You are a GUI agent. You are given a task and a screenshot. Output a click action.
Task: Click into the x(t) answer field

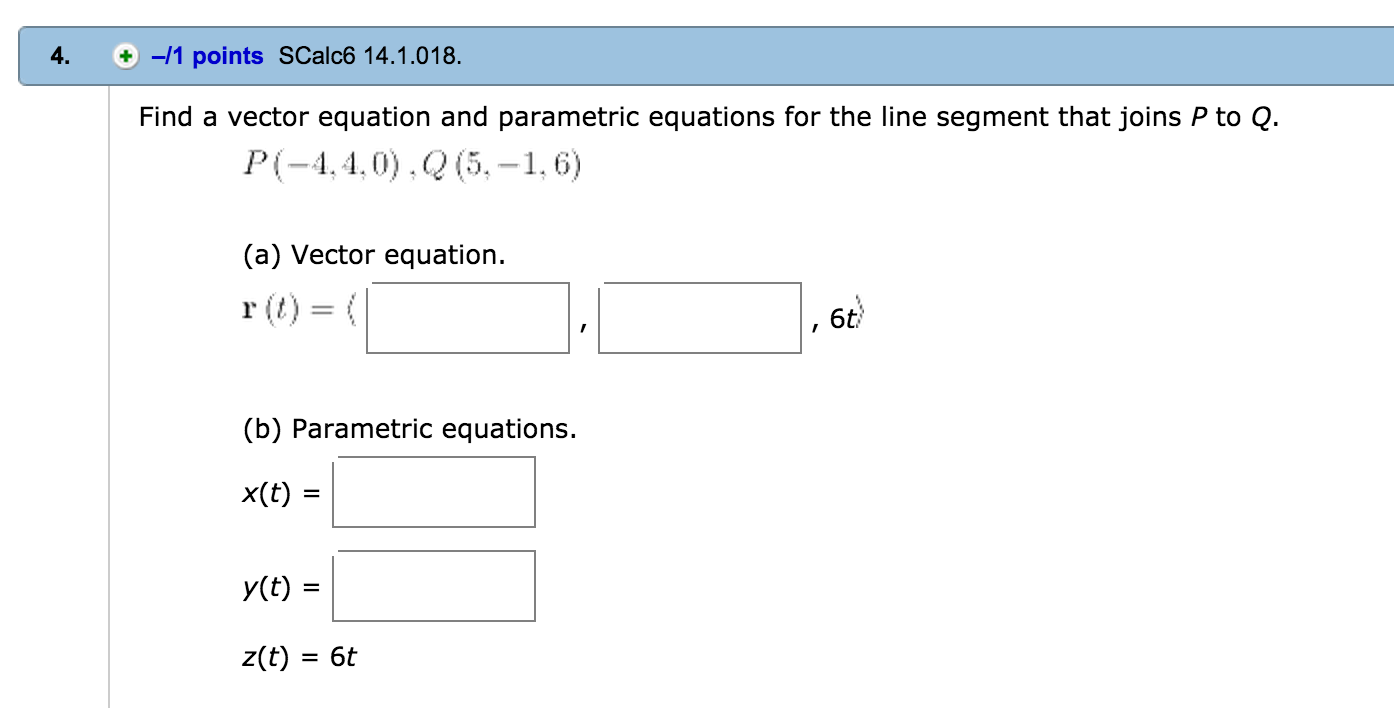click(434, 492)
